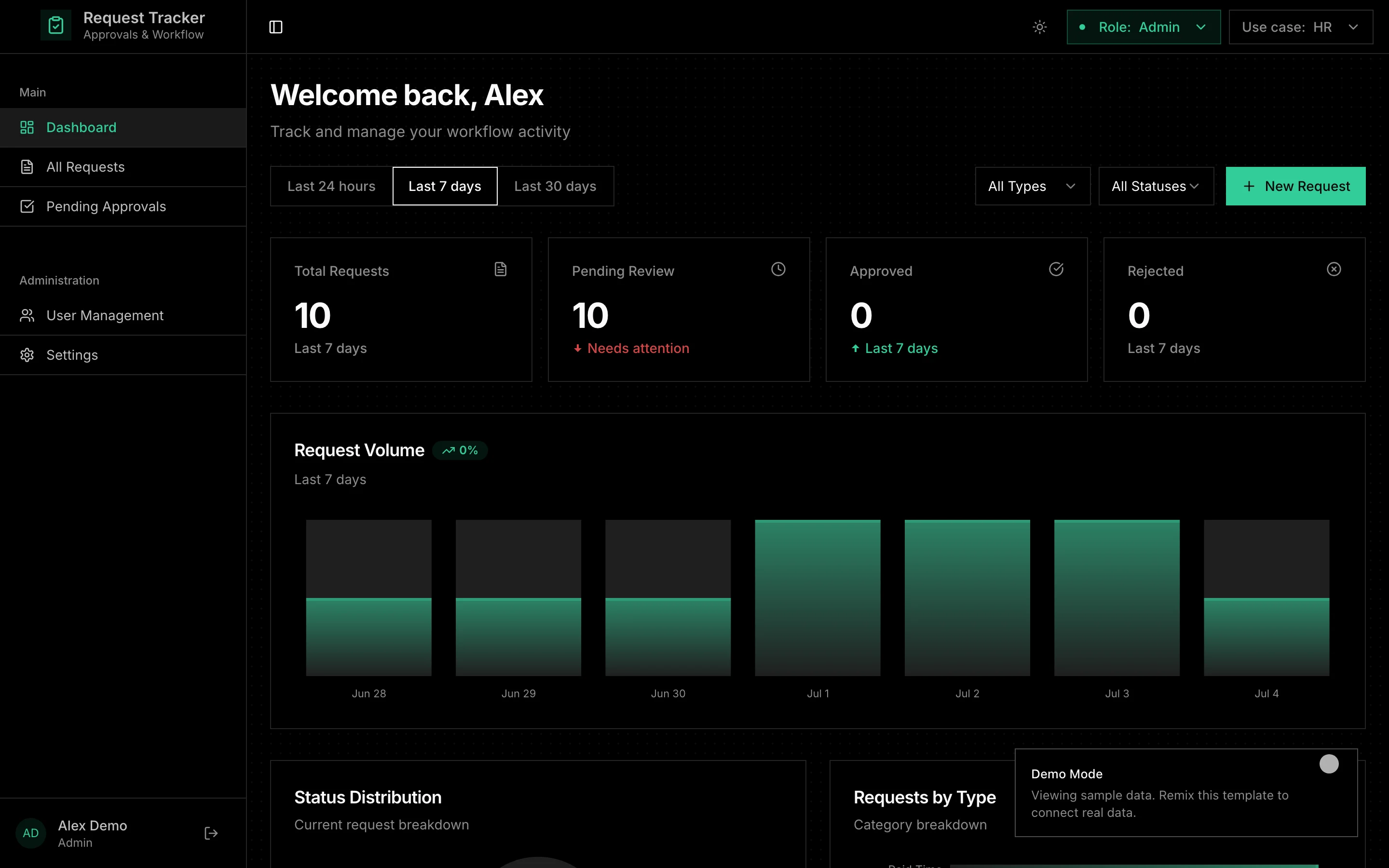
Task: Click the Rejected x-circle icon
Action: point(1334,269)
